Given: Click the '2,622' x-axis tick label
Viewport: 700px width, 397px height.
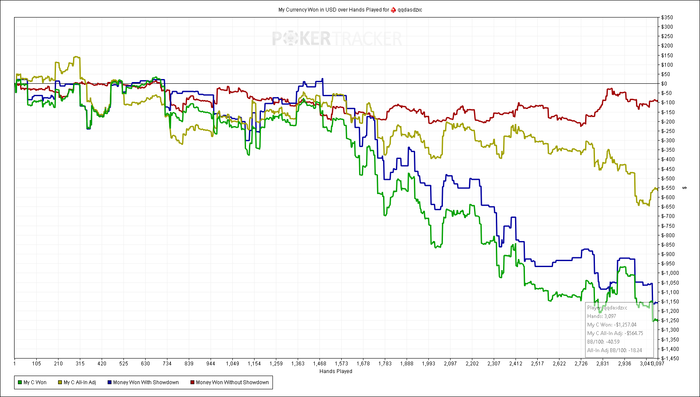Looking at the screenshot, I should pos(559,364).
